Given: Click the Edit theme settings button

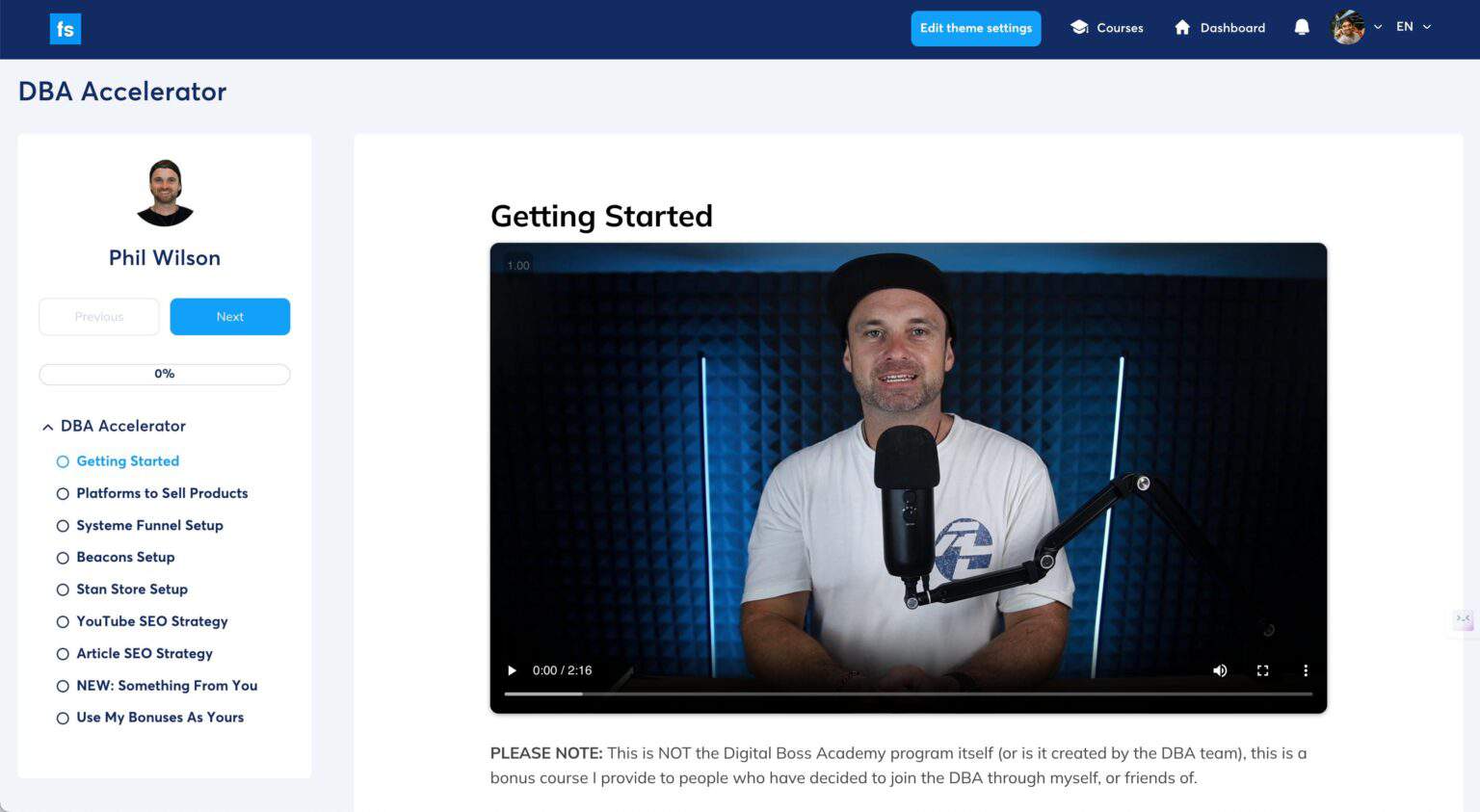Looking at the screenshot, I should pyautogui.click(x=975, y=28).
